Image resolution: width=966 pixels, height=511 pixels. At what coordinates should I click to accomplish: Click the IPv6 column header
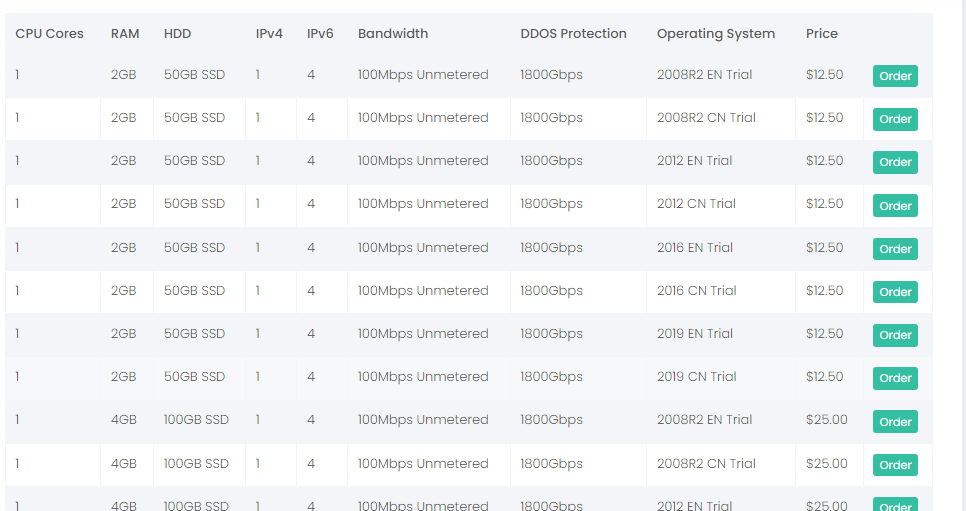[x=320, y=34]
